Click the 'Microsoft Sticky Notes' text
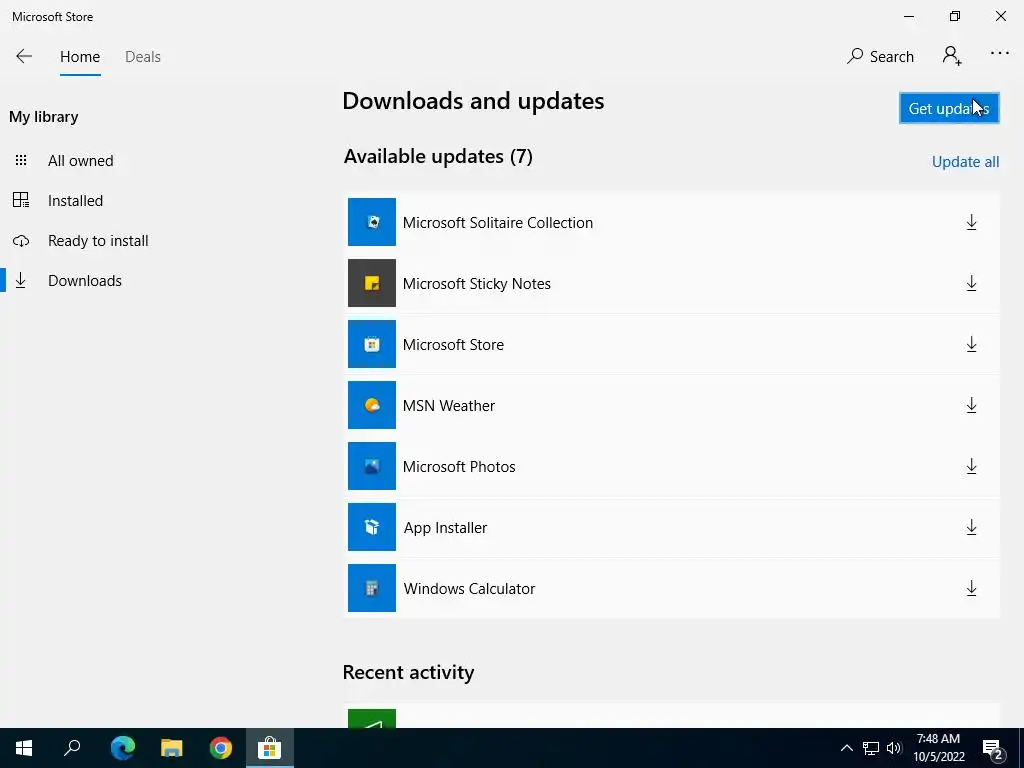 [x=477, y=283]
